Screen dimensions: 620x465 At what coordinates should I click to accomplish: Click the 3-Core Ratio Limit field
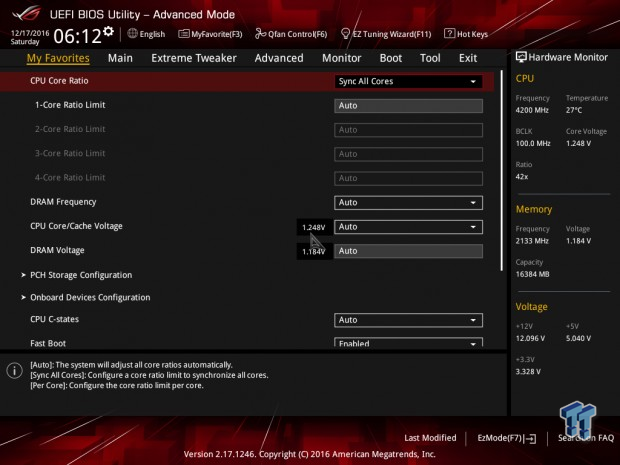(408, 154)
